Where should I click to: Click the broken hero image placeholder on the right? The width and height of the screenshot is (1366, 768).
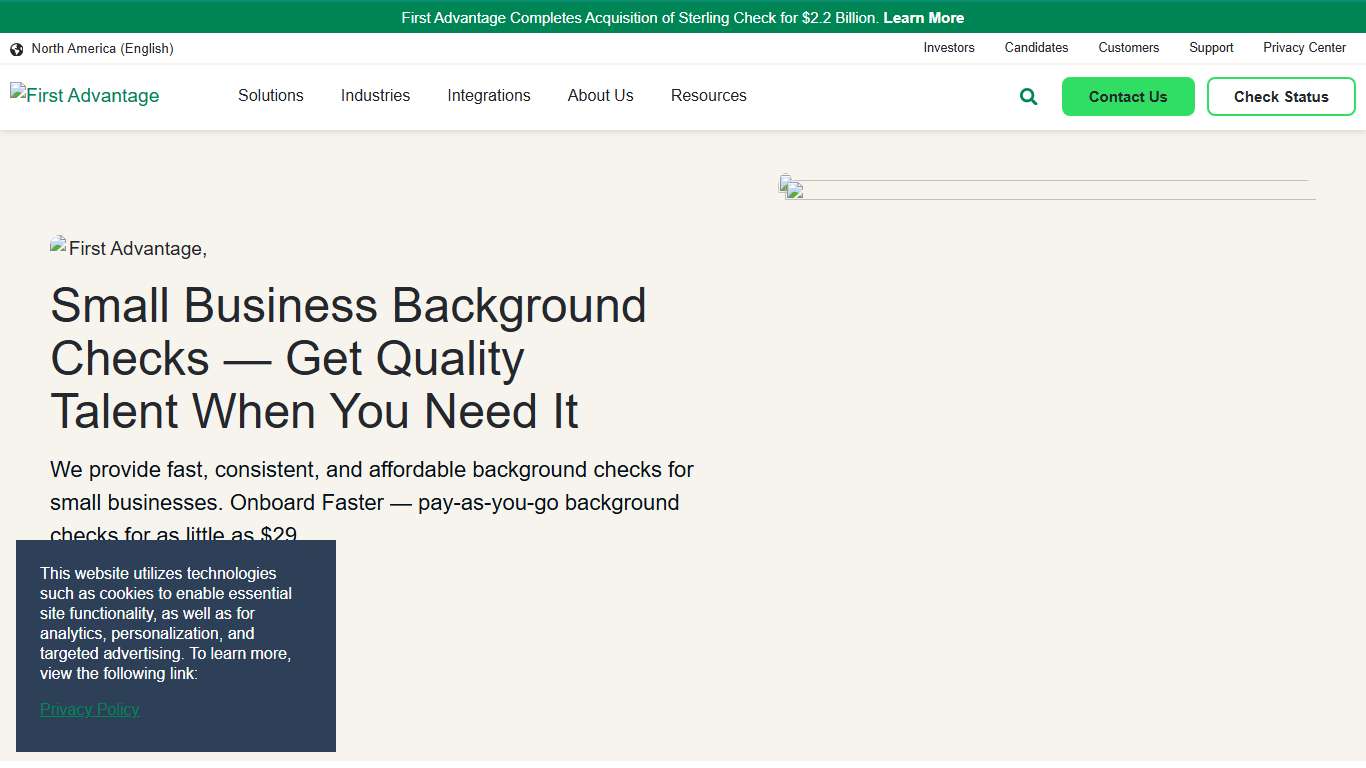(x=789, y=186)
